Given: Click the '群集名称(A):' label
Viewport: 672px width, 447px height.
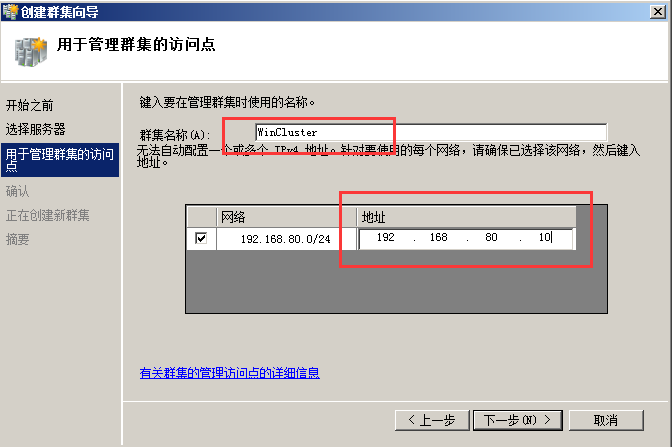Looking at the screenshot, I should [x=175, y=135].
